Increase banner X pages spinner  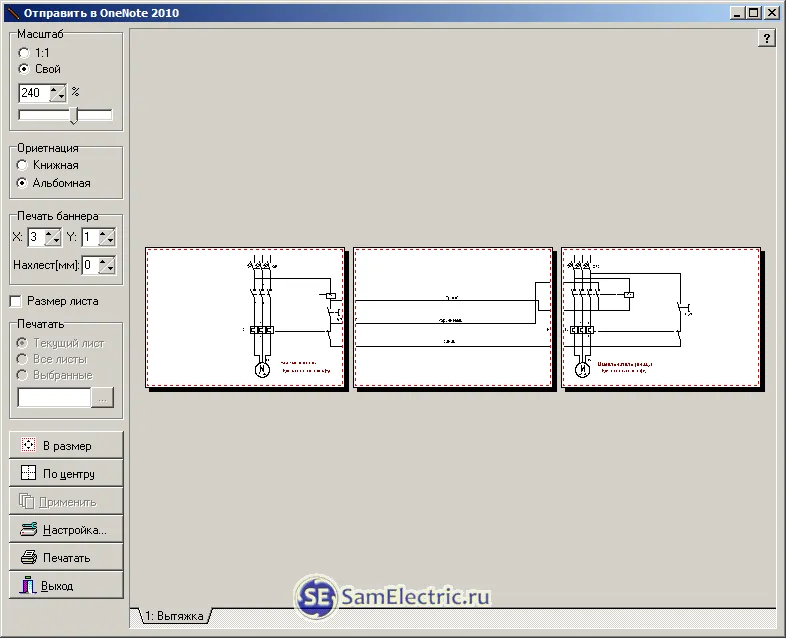click(x=49, y=234)
